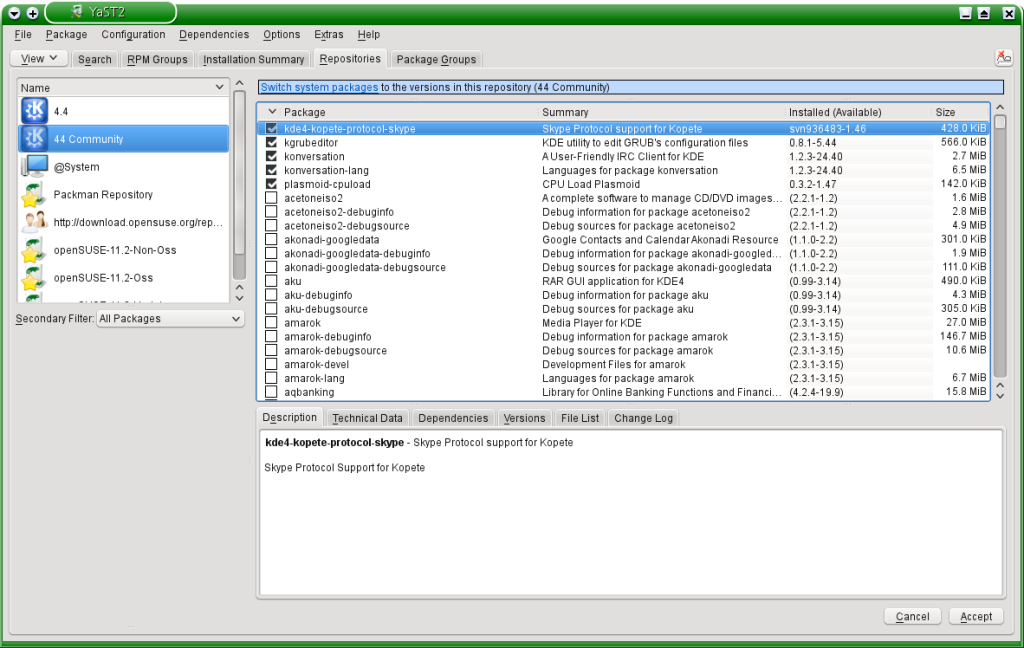
Task: Open the Configuration menu
Action: [133, 34]
